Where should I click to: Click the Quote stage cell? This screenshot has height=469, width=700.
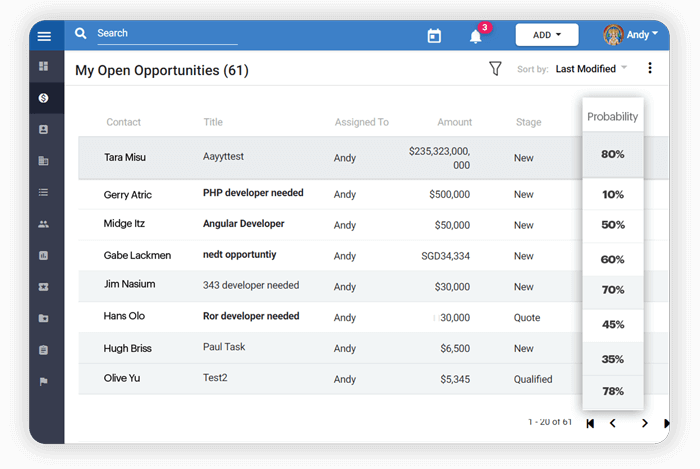click(x=527, y=318)
